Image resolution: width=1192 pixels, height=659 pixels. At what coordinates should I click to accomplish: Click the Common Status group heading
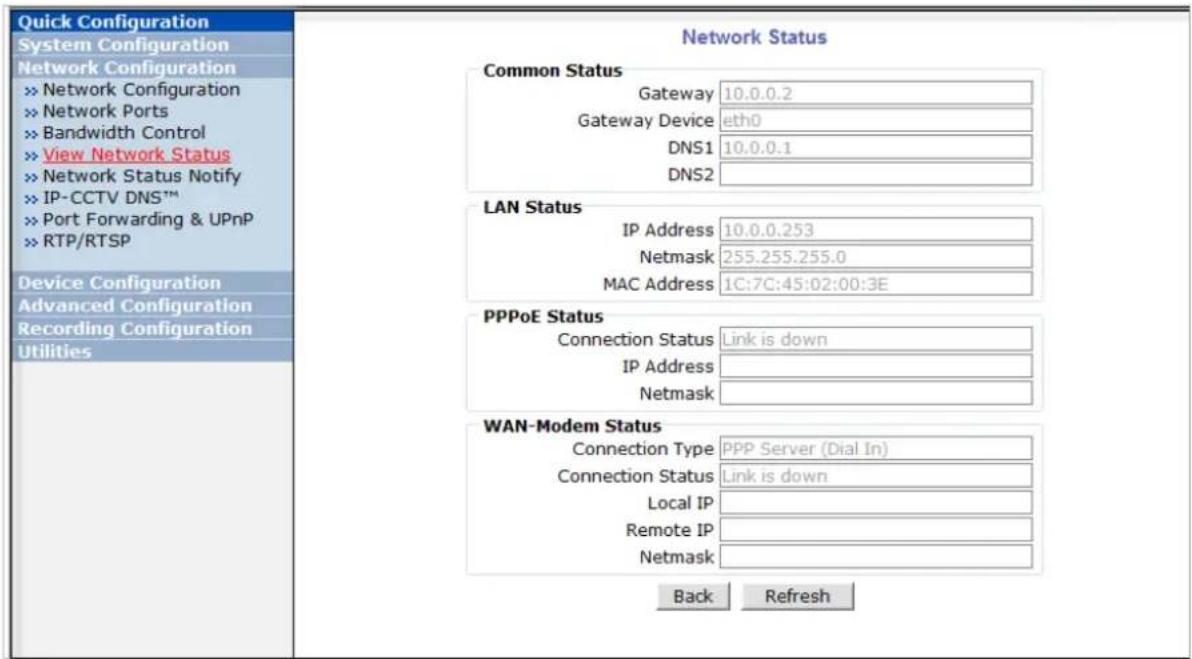pos(553,71)
